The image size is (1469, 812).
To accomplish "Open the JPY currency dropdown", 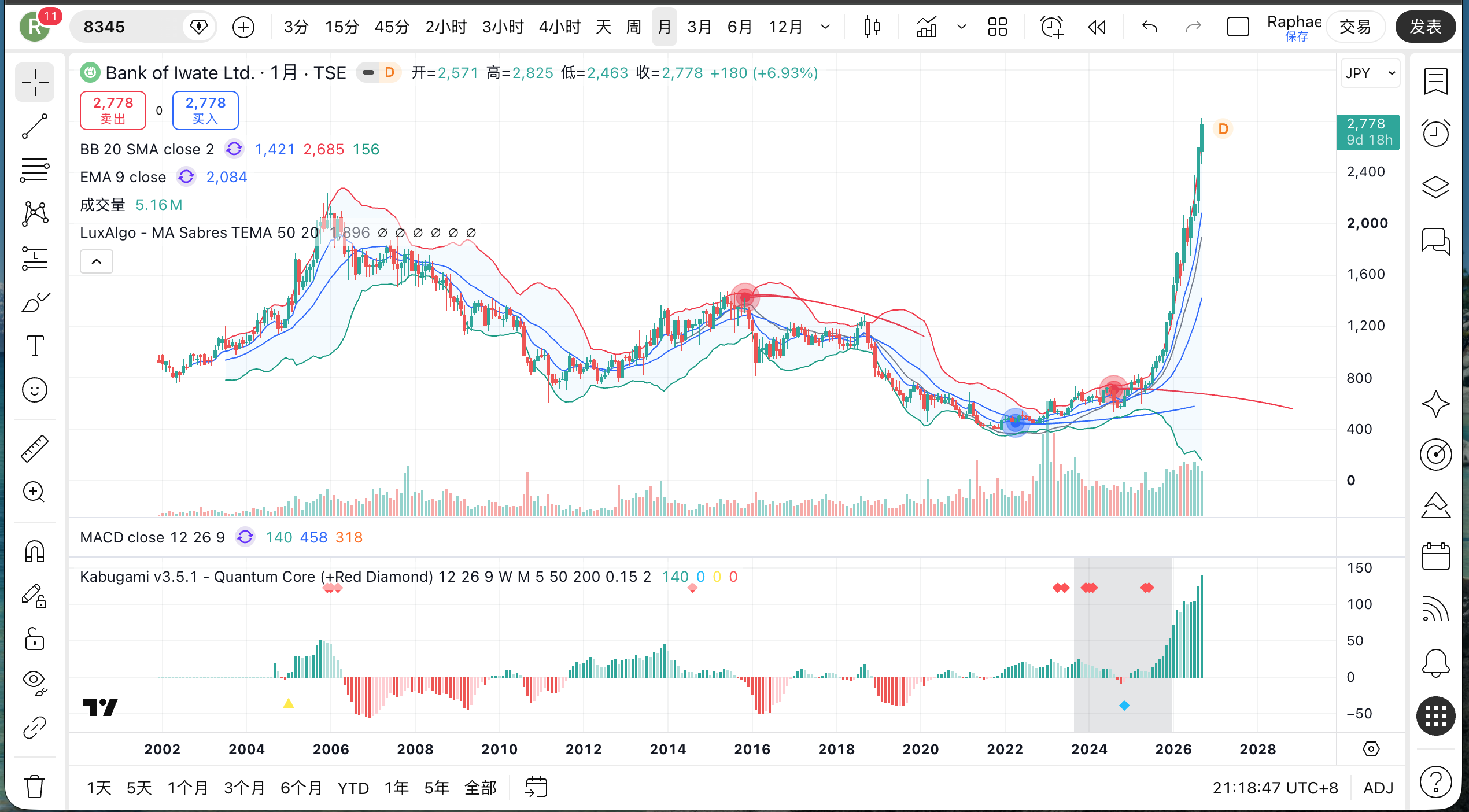I will [1370, 73].
